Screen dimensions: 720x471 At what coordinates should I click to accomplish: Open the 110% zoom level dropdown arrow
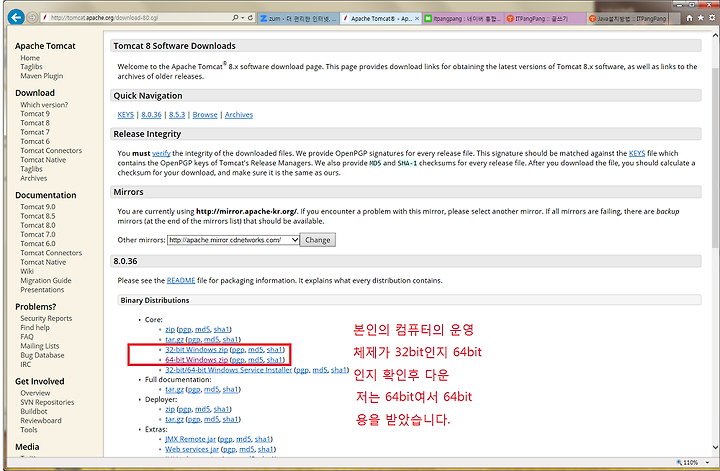707,462
